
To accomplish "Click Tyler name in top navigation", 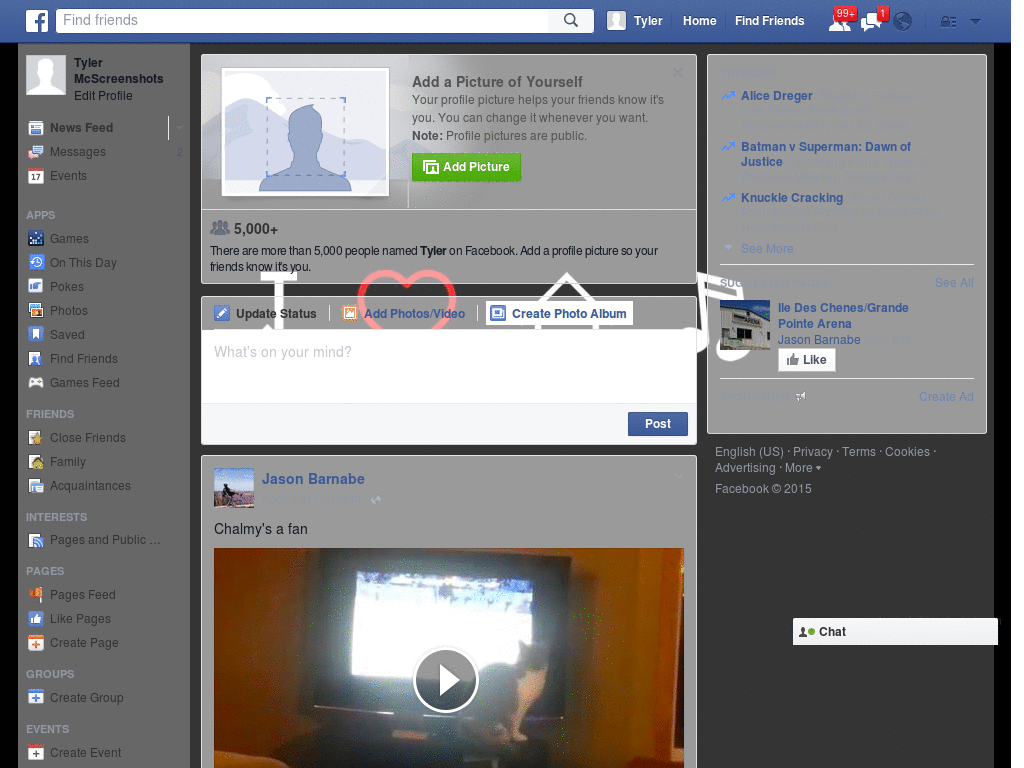I will coord(648,21).
